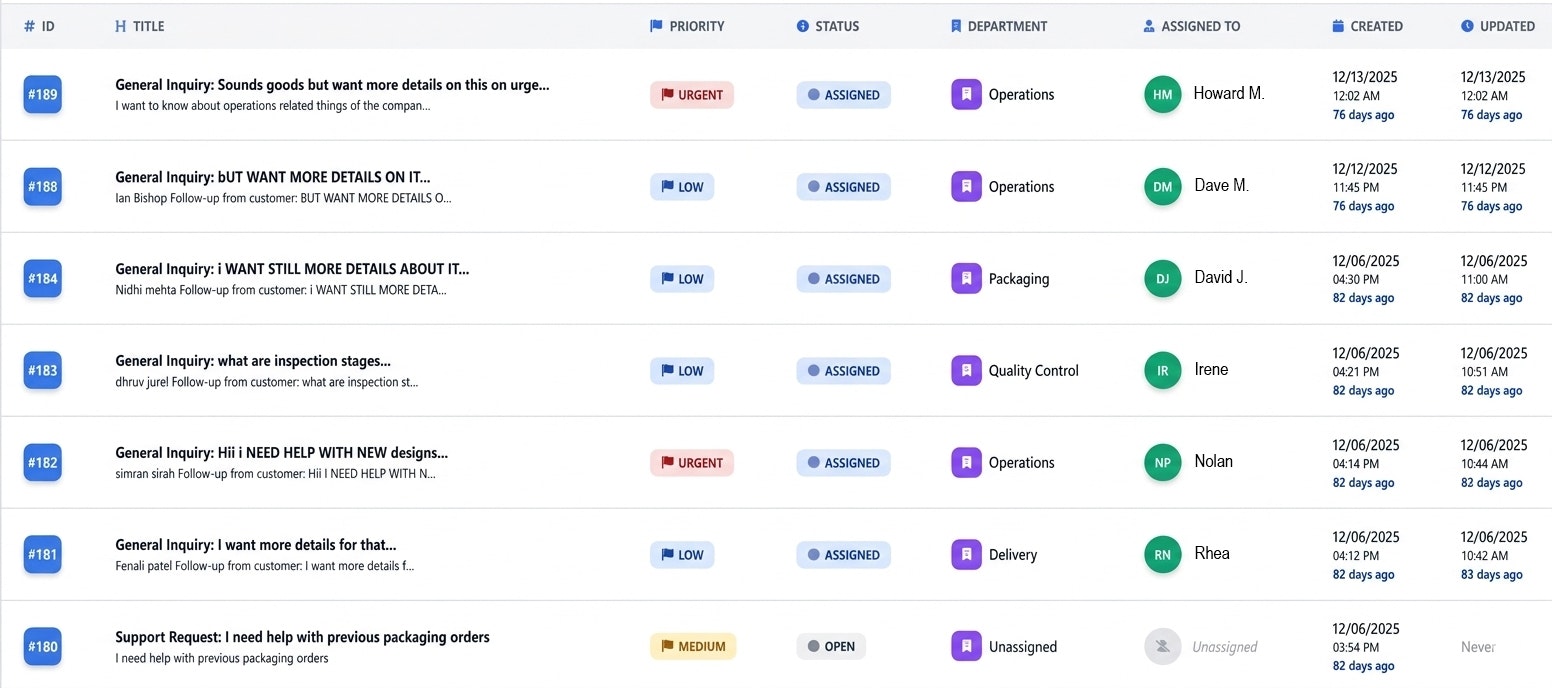This screenshot has height=688, width=1552.
Task: Click the MEDIUM priority badge on ticket #180
Action: [x=693, y=646]
